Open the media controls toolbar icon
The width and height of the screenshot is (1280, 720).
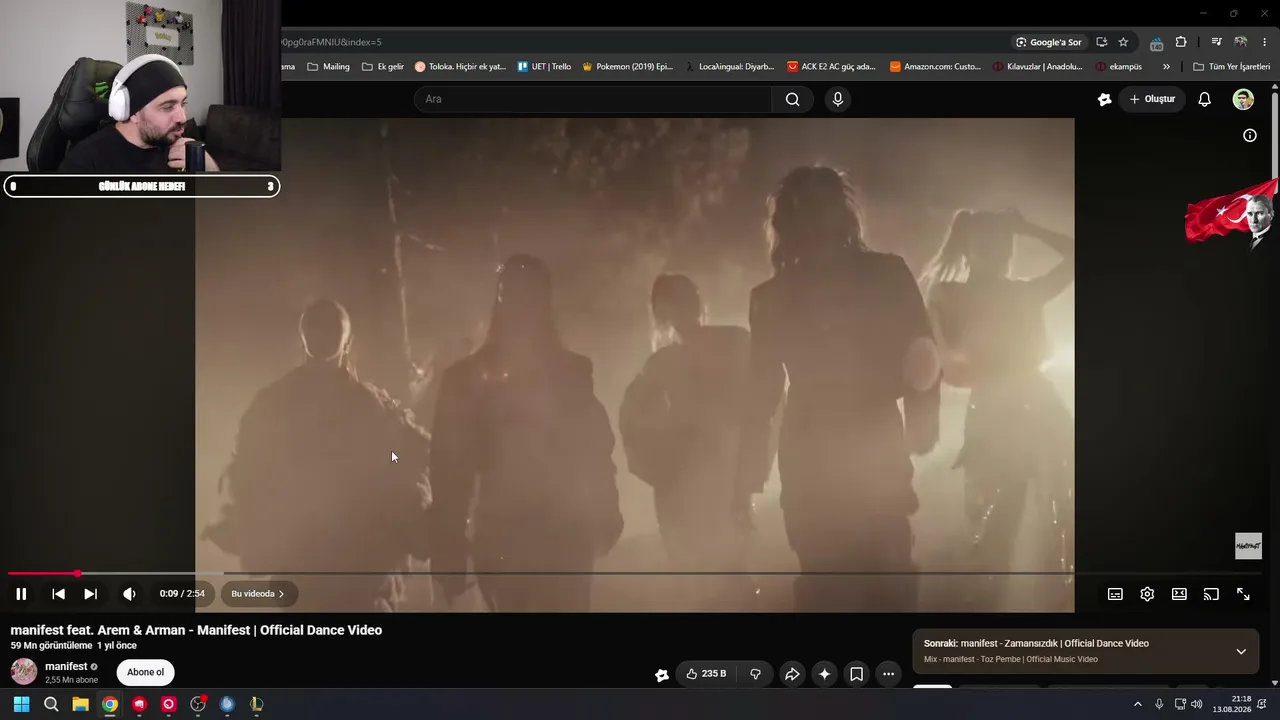(1216, 42)
